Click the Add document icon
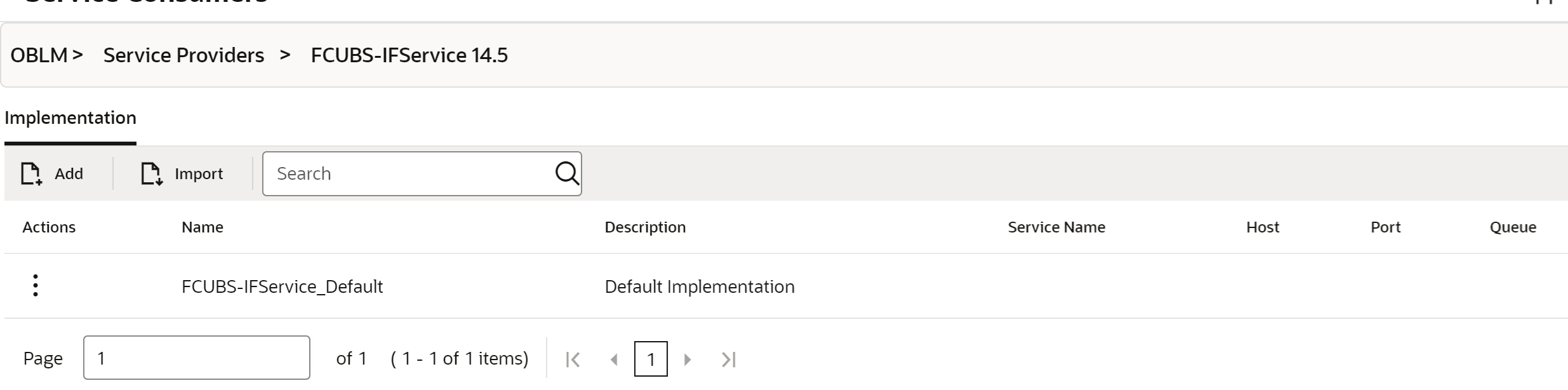The image size is (1568, 390). [31, 173]
